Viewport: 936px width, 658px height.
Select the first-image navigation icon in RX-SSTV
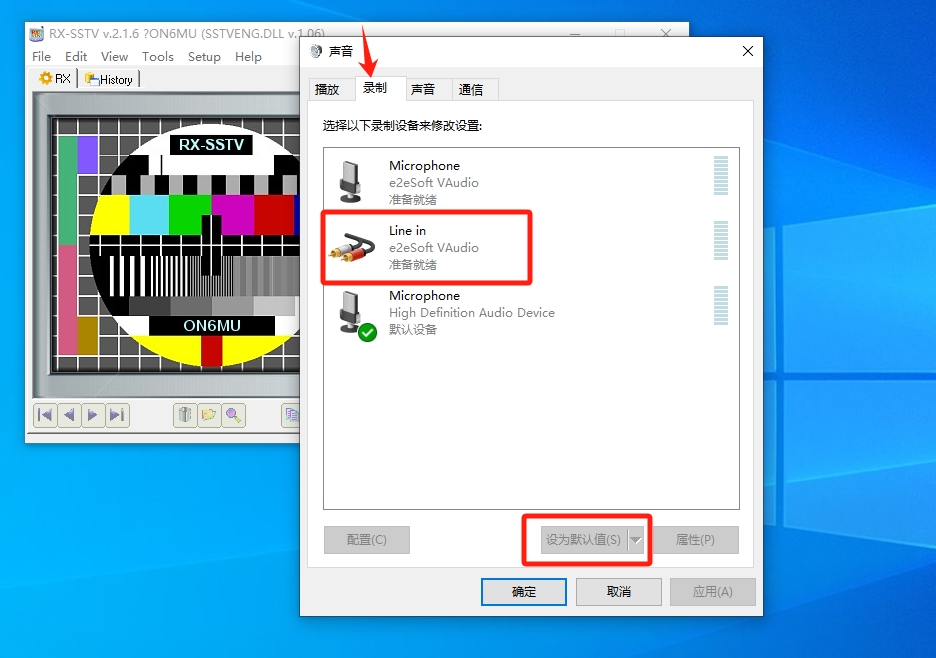pos(44,416)
